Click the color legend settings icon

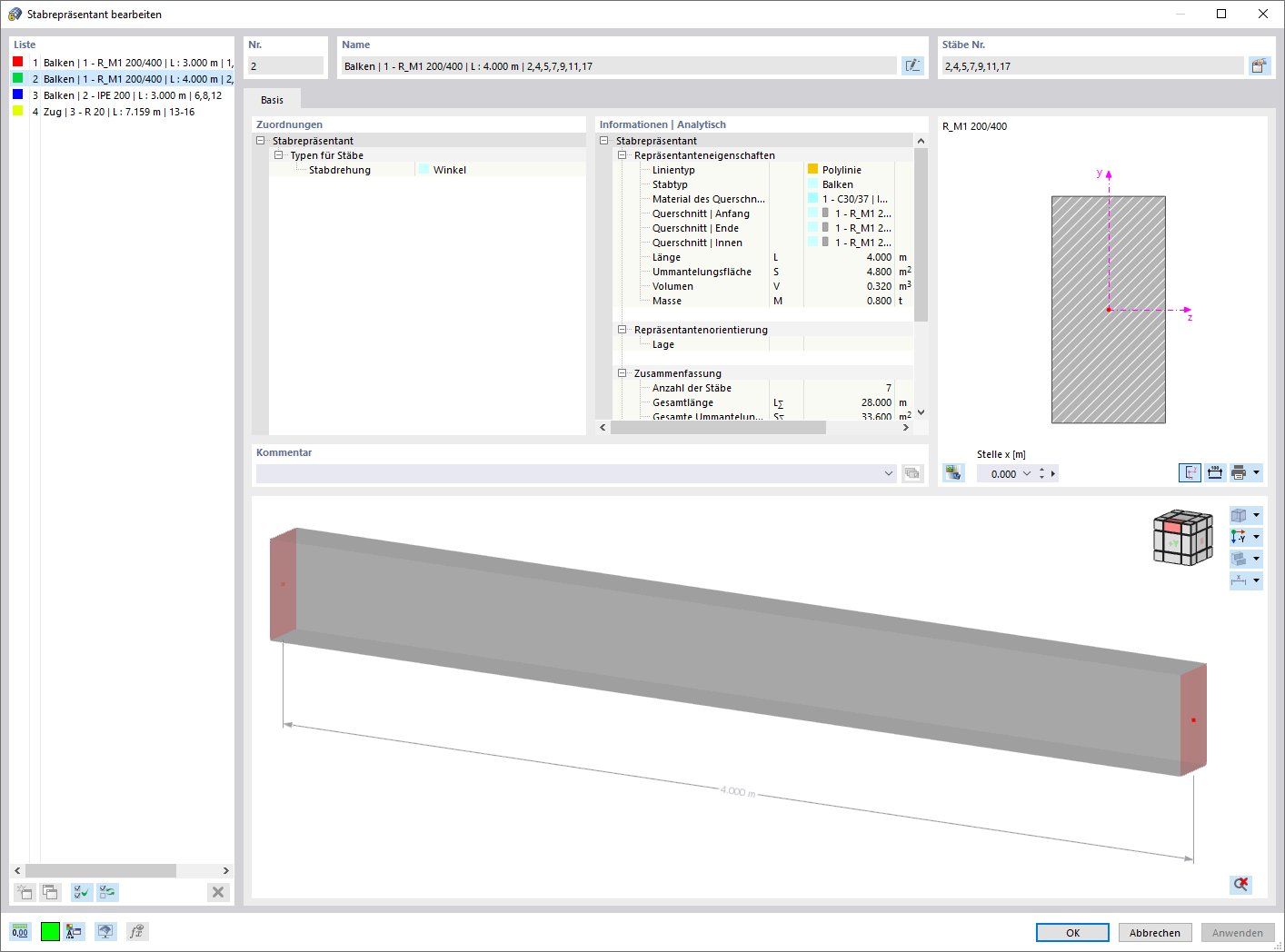click(75, 931)
